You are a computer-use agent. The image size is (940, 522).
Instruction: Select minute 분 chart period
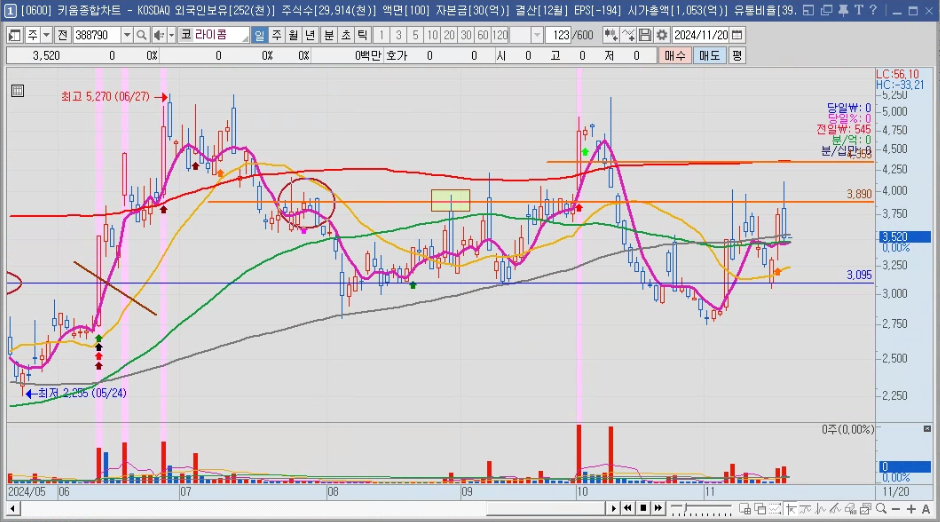pyautogui.click(x=329, y=35)
